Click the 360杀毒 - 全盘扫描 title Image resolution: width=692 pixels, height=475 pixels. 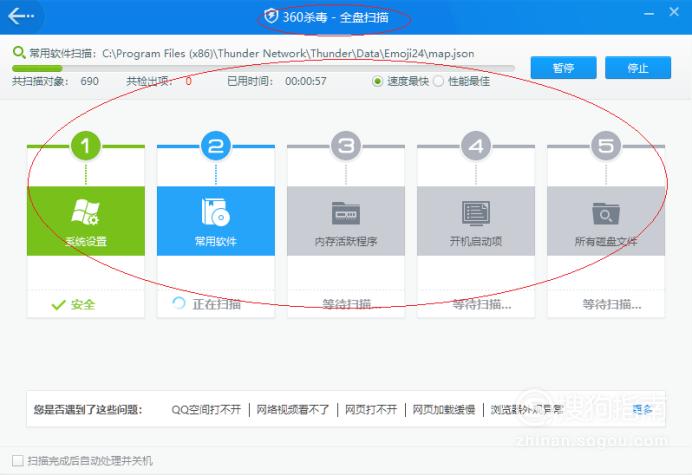coord(335,17)
